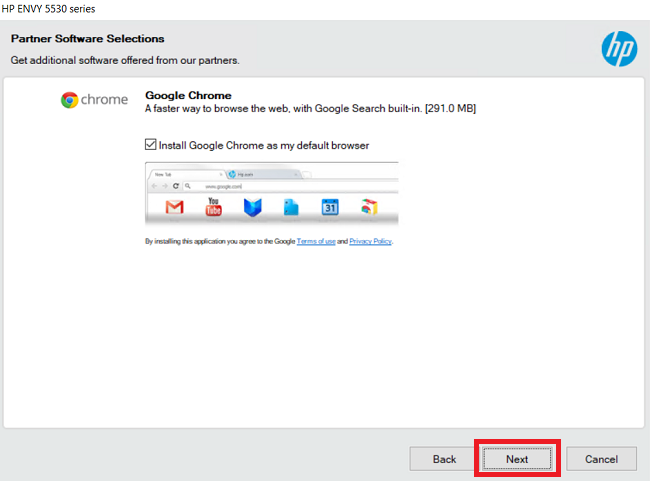Image resolution: width=650 pixels, height=481 pixels.
Task: Click the Chrome Web Store icon in the preview
Action: coord(369,207)
